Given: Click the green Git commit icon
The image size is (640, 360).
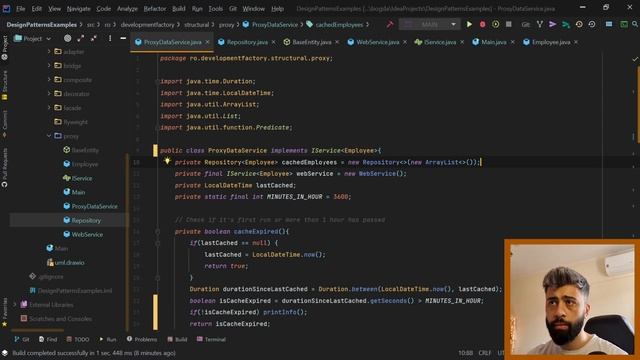Looking at the screenshot, I should pyautogui.click(x=566, y=24).
